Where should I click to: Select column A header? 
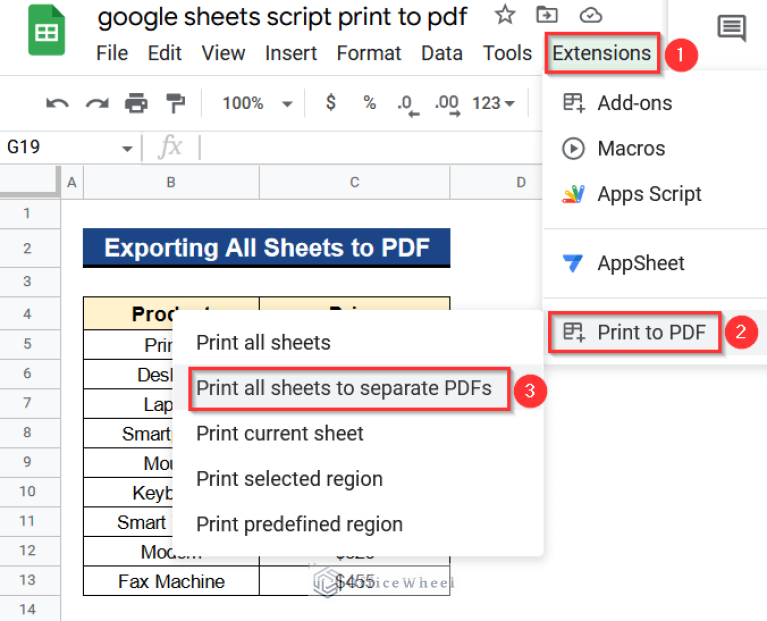click(72, 182)
